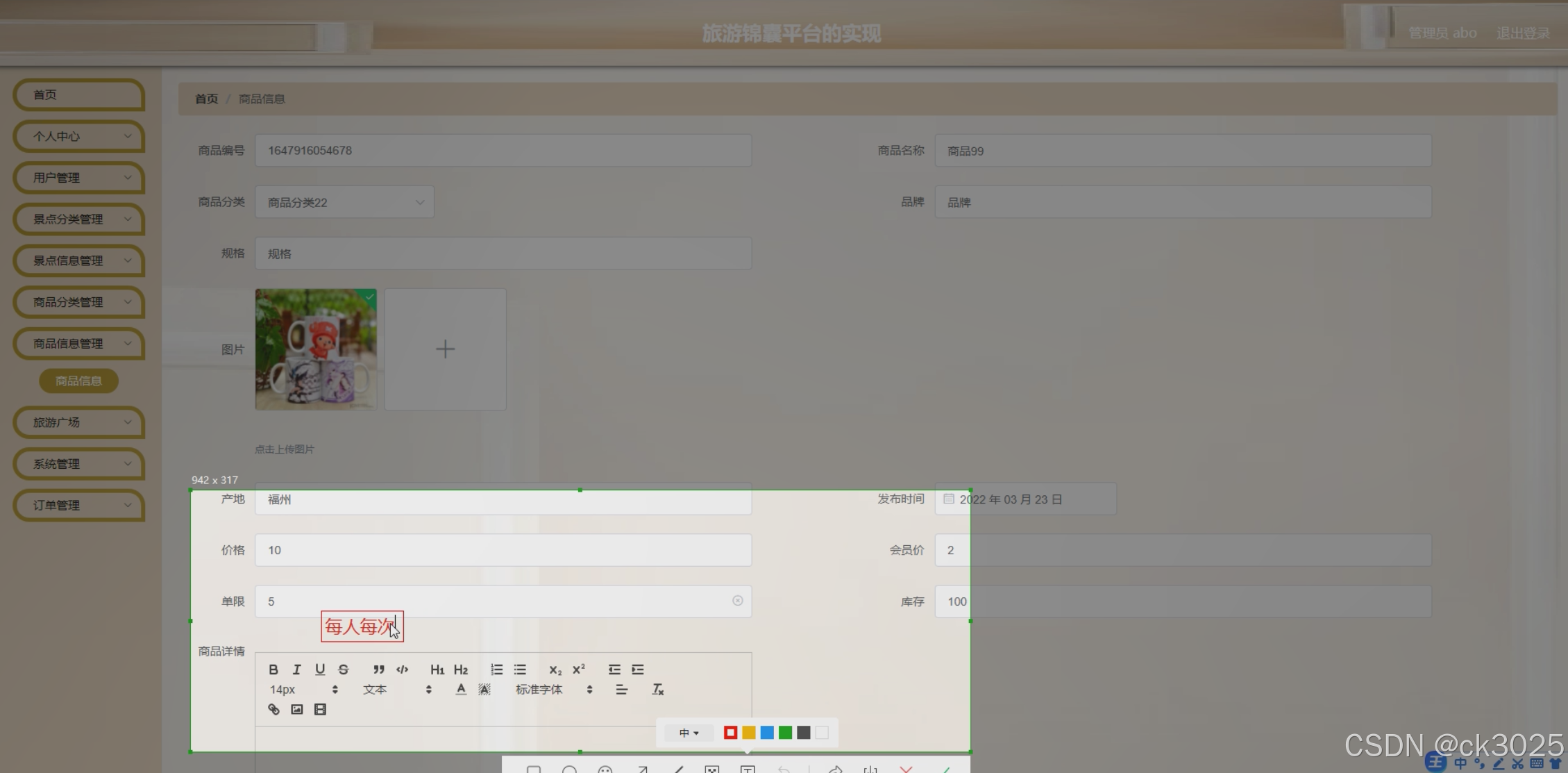Click the italic formatting icon

coord(296,670)
